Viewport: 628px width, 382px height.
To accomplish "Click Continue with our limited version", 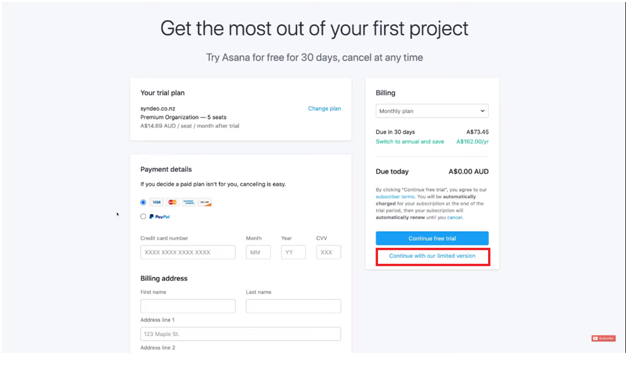I will [432, 256].
